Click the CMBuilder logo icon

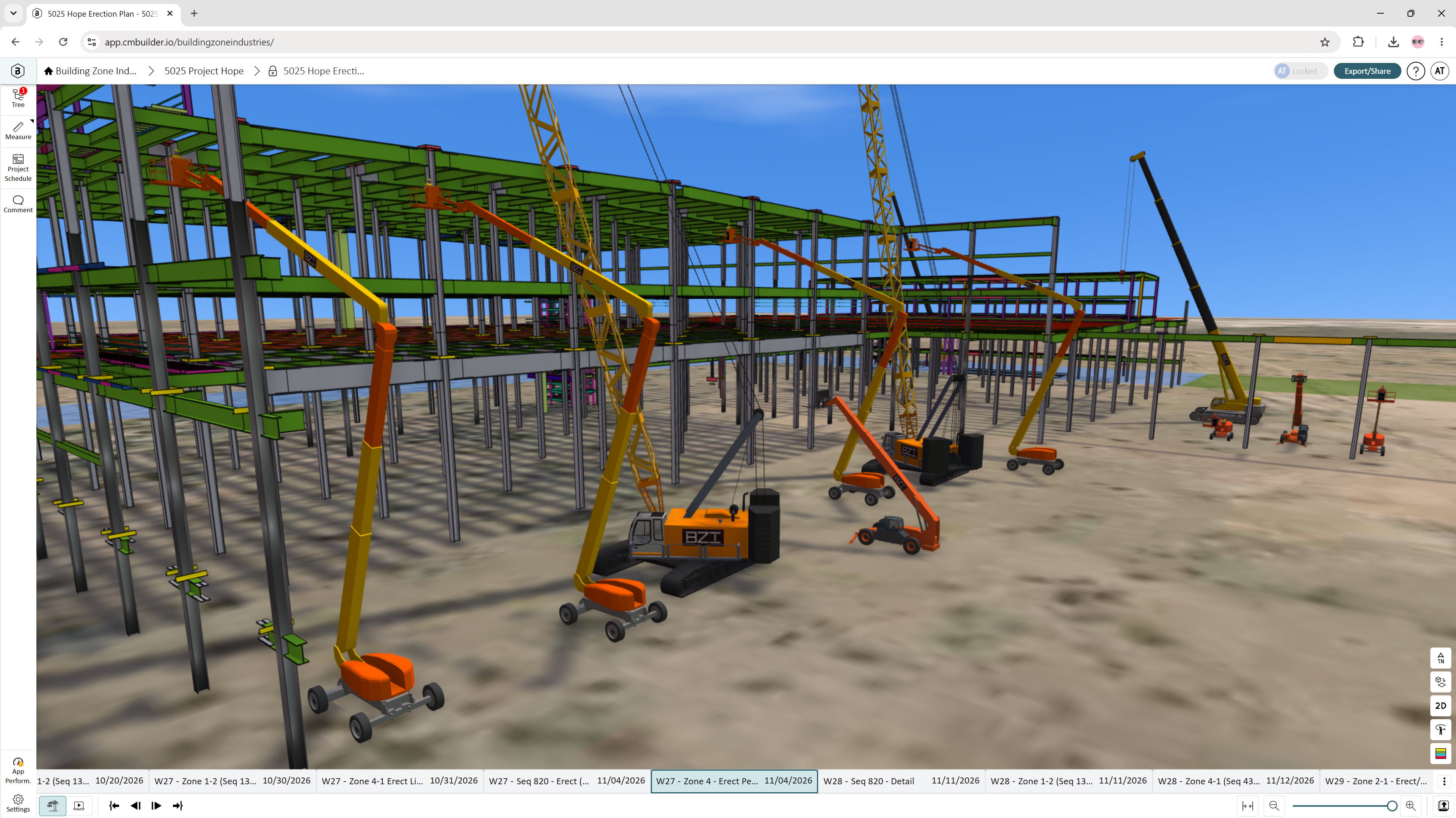coord(17,71)
